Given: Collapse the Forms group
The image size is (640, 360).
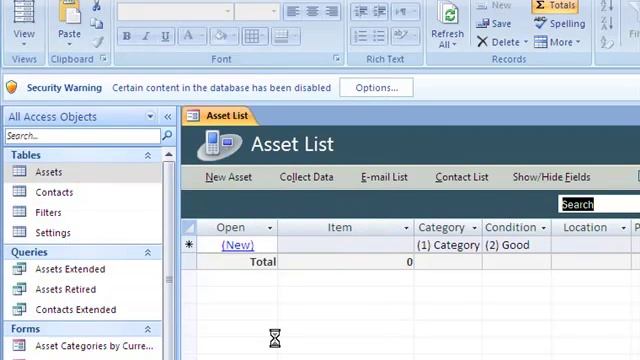Looking at the screenshot, I should click(x=148, y=329).
